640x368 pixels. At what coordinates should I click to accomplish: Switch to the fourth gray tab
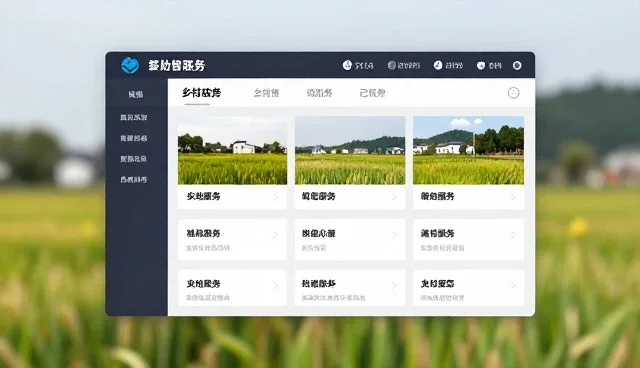tap(372, 93)
